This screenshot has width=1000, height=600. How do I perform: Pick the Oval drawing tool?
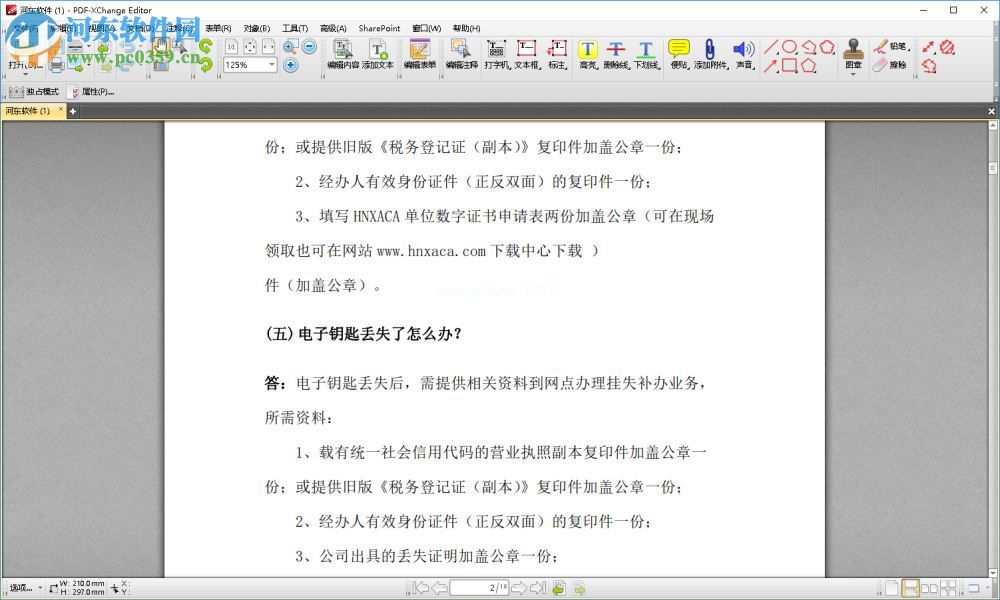[790, 47]
